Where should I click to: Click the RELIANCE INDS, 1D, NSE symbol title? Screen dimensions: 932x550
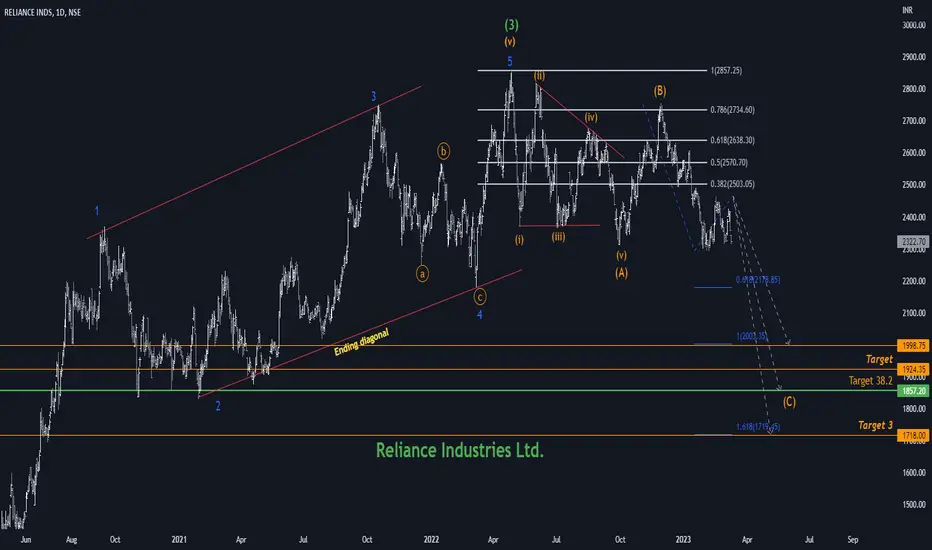point(42,12)
